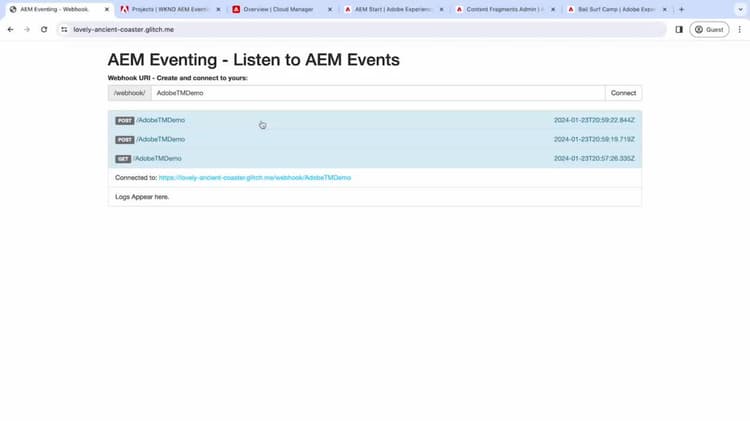Image resolution: width=750 pixels, height=421 pixels.
Task: Switch to the AEM Start tab
Action: click(393, 10)
